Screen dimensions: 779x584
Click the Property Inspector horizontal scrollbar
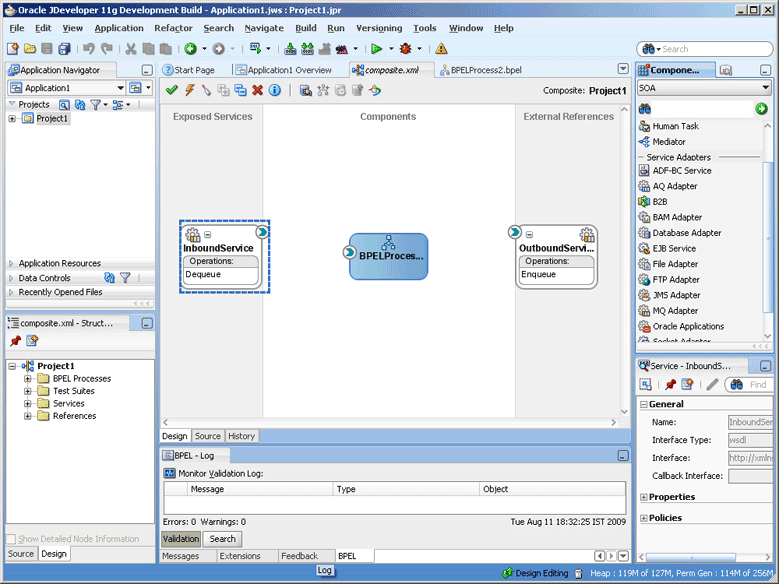point(706,557)
